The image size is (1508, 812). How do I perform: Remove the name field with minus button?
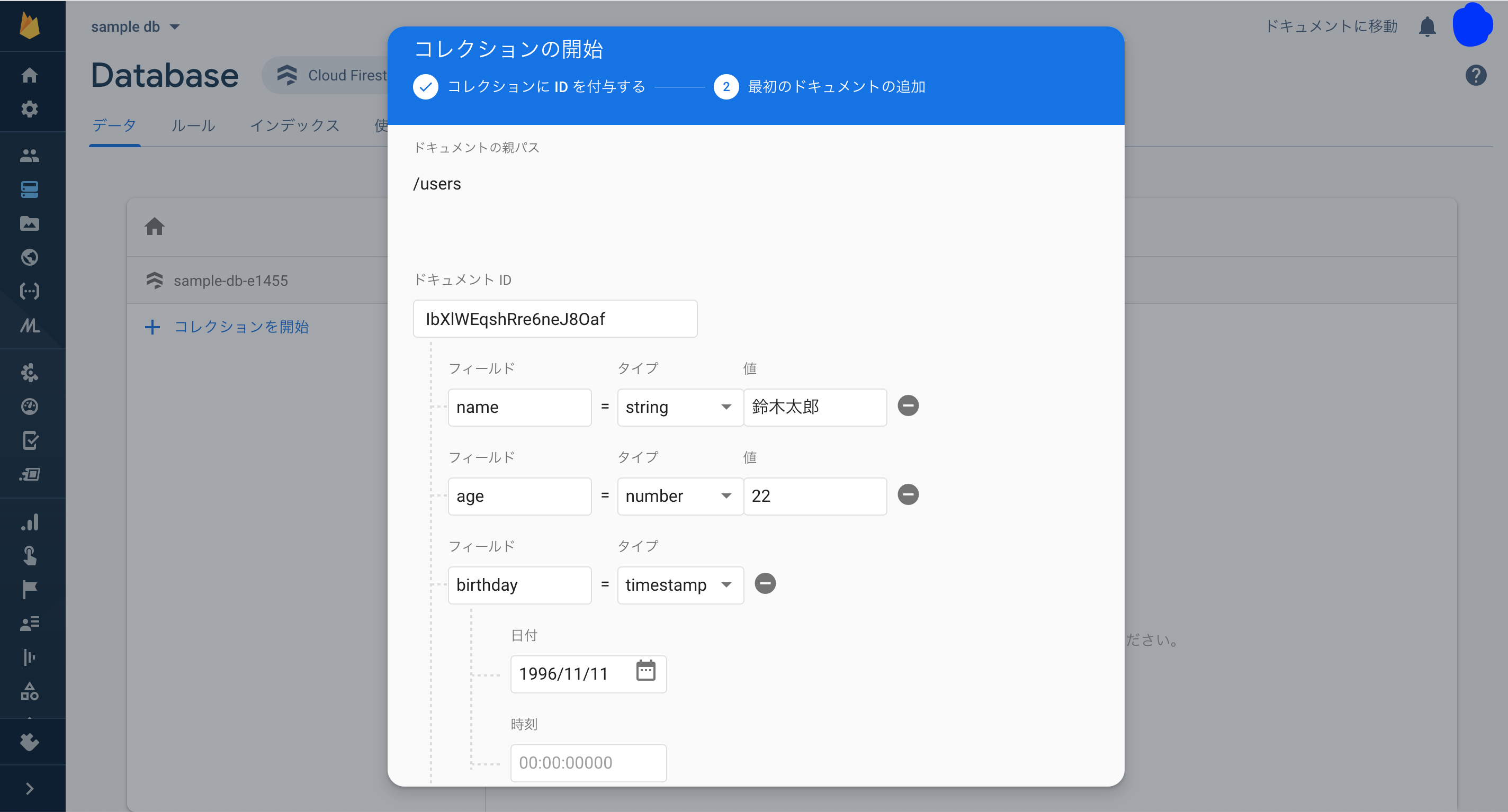908,405
